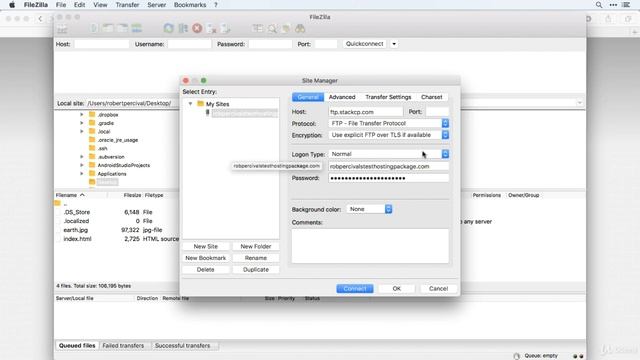The width and height of the screenshot is (640, 360).
Task: Open Site Manager from the FileZilla toolbar
Action: (62, 29)
